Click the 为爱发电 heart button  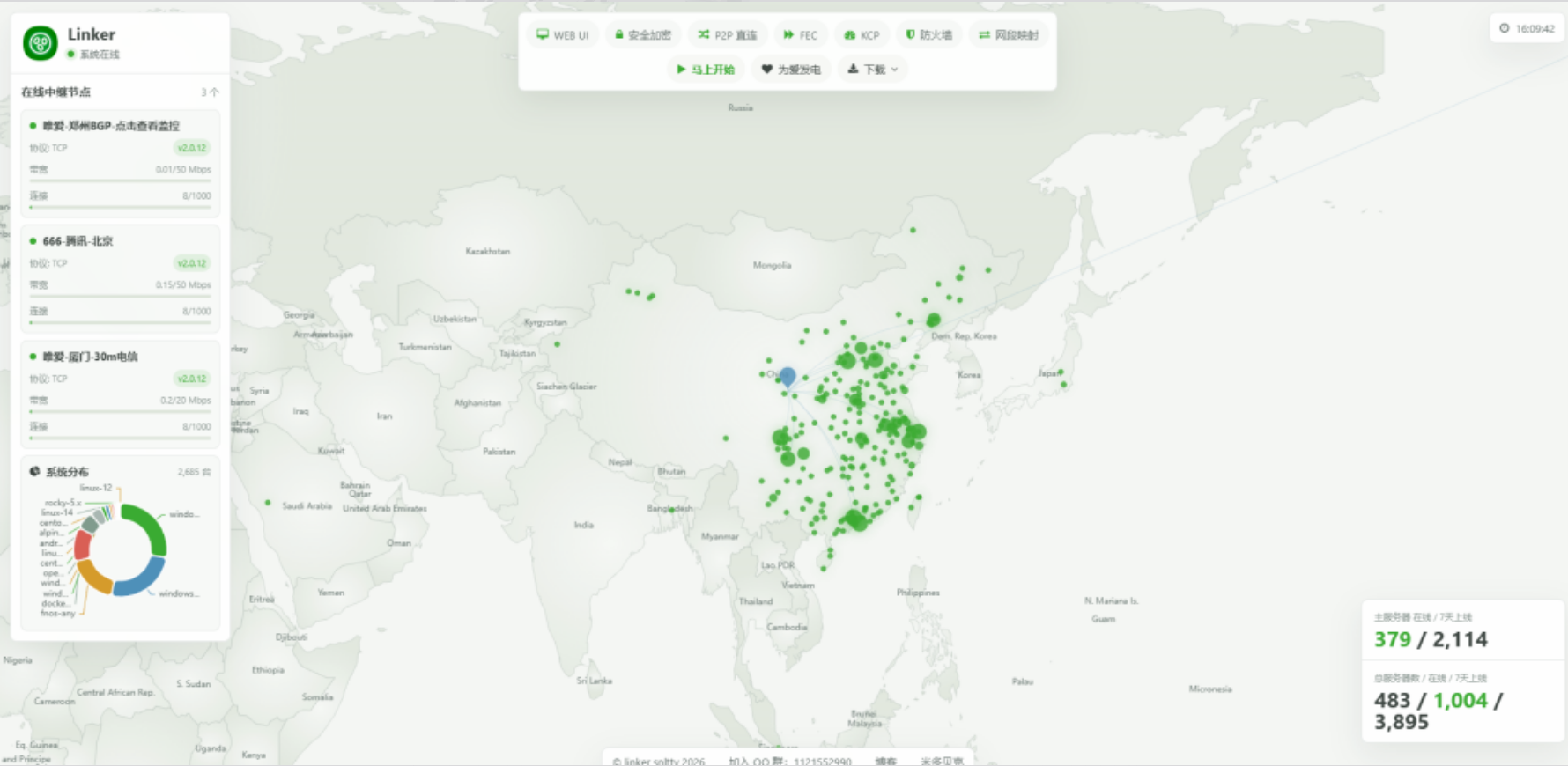point(791,69)
